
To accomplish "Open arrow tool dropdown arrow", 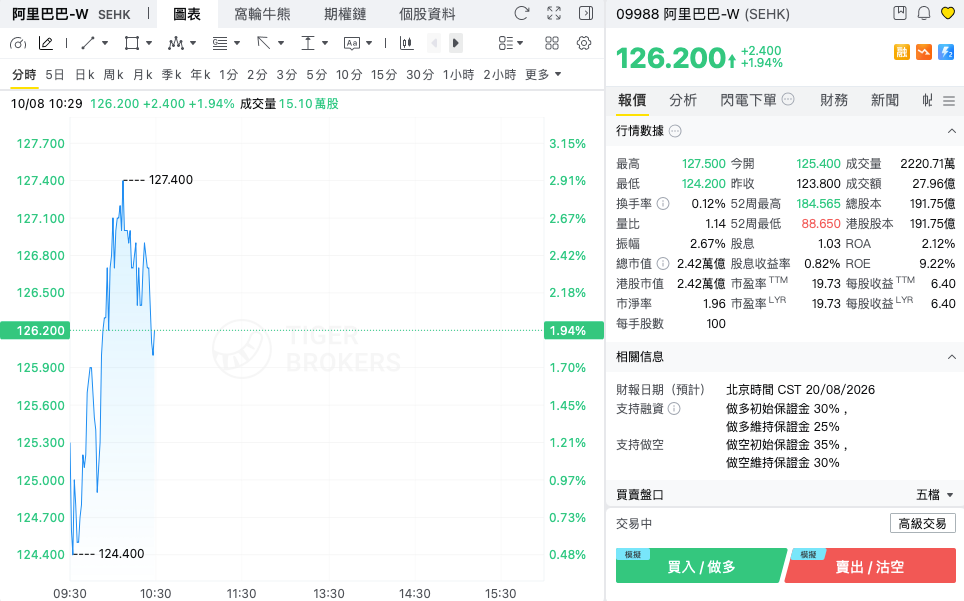I will pyautogui.click(x=281, y=43).
